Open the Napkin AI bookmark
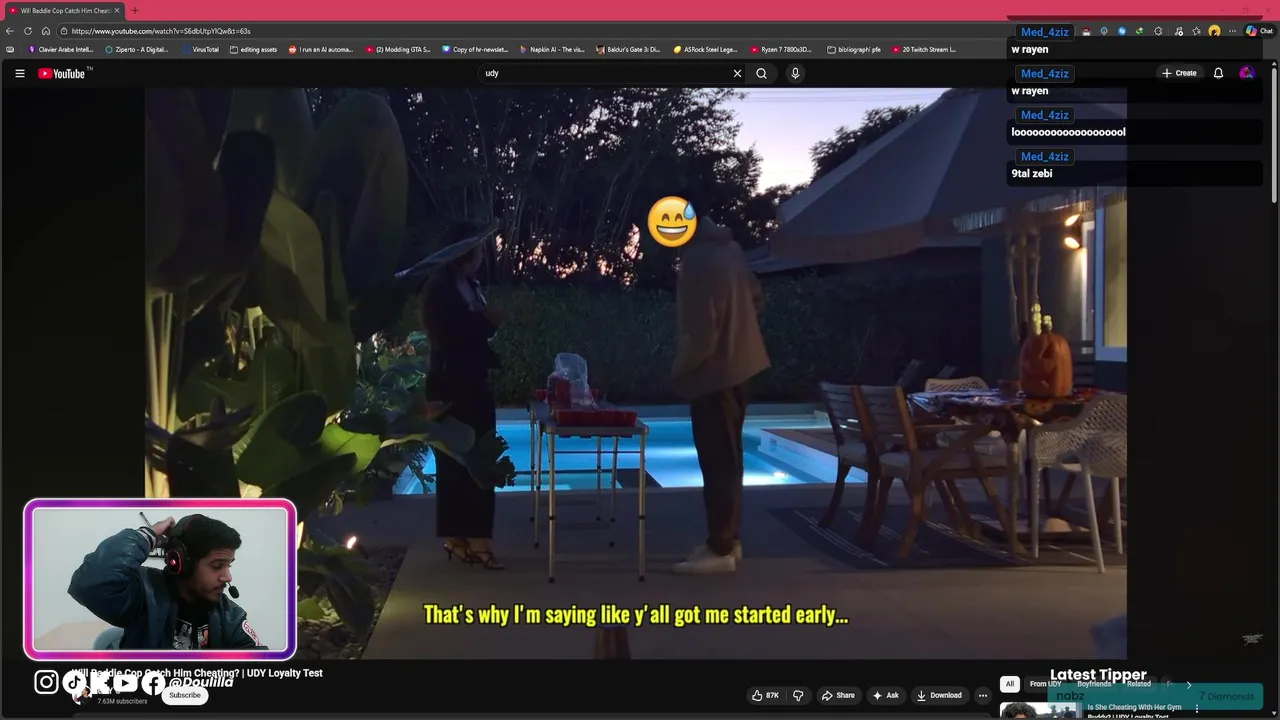Screen dimensions: 1280x720 pos(552,49)
